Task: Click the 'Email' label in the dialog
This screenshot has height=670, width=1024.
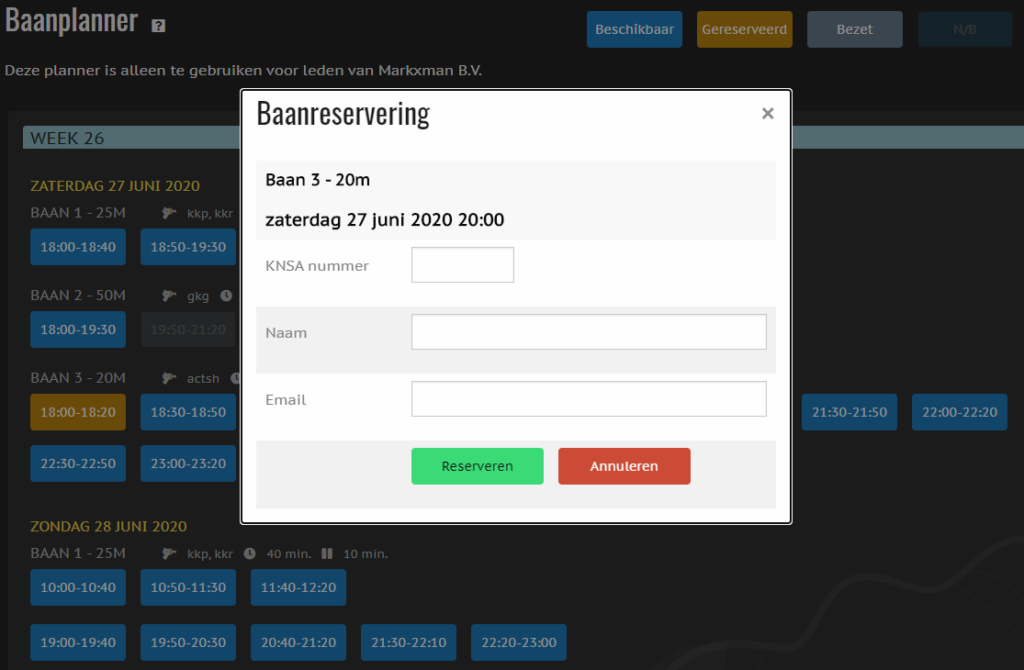Action: 285,400
